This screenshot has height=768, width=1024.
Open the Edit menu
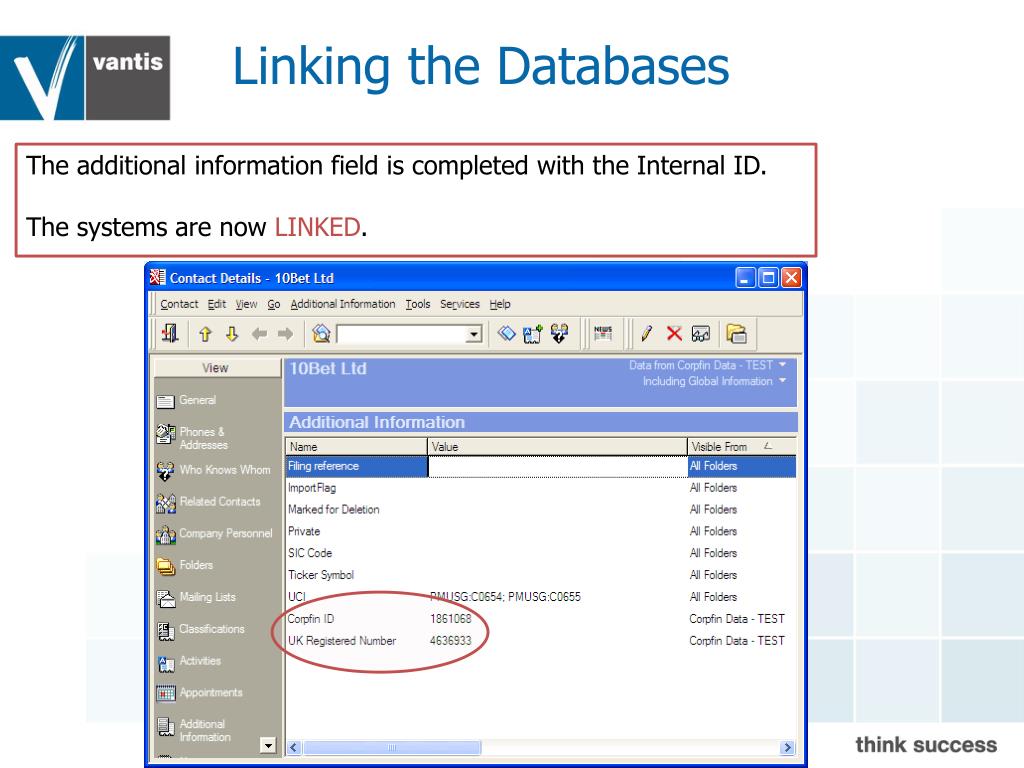217,304
